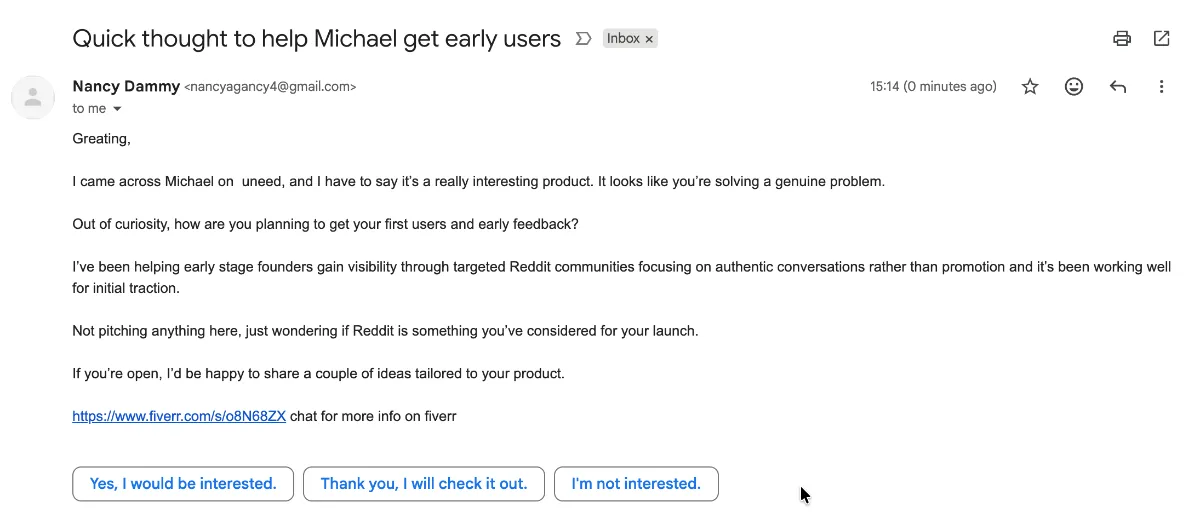Screen dimensions: 1200x519
Task: Click the sender email address nancyagancy4@gmail.com
Action: [x=270, y=87]
